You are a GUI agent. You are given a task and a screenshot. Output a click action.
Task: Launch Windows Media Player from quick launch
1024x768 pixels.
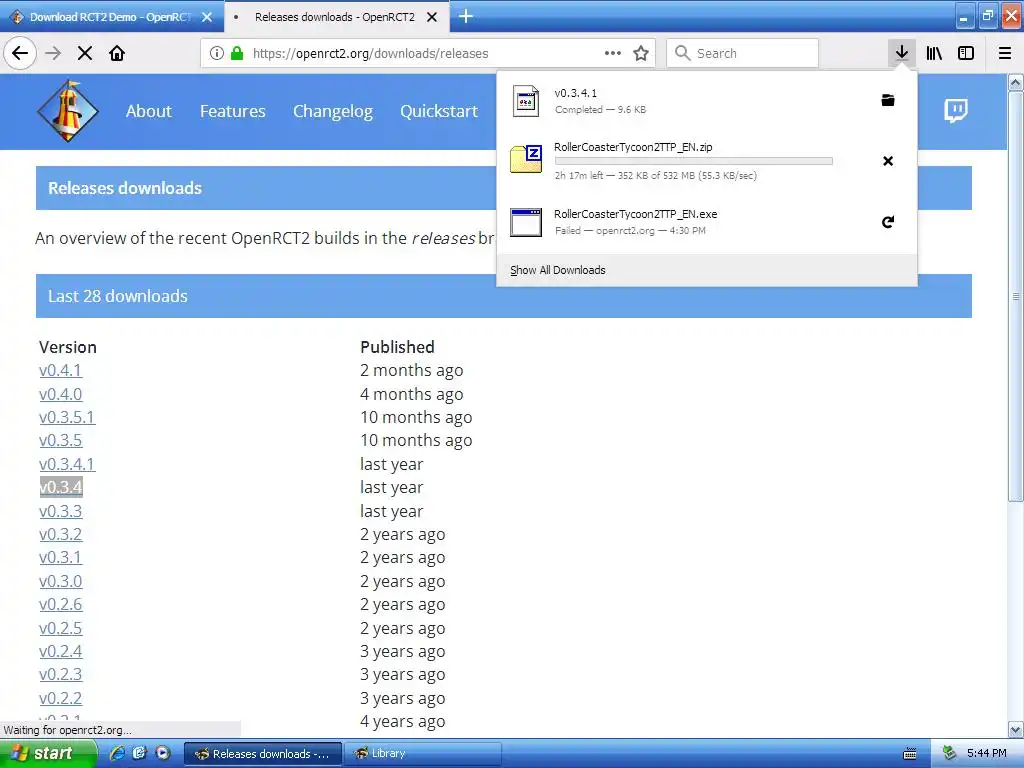tap(163, 753)
